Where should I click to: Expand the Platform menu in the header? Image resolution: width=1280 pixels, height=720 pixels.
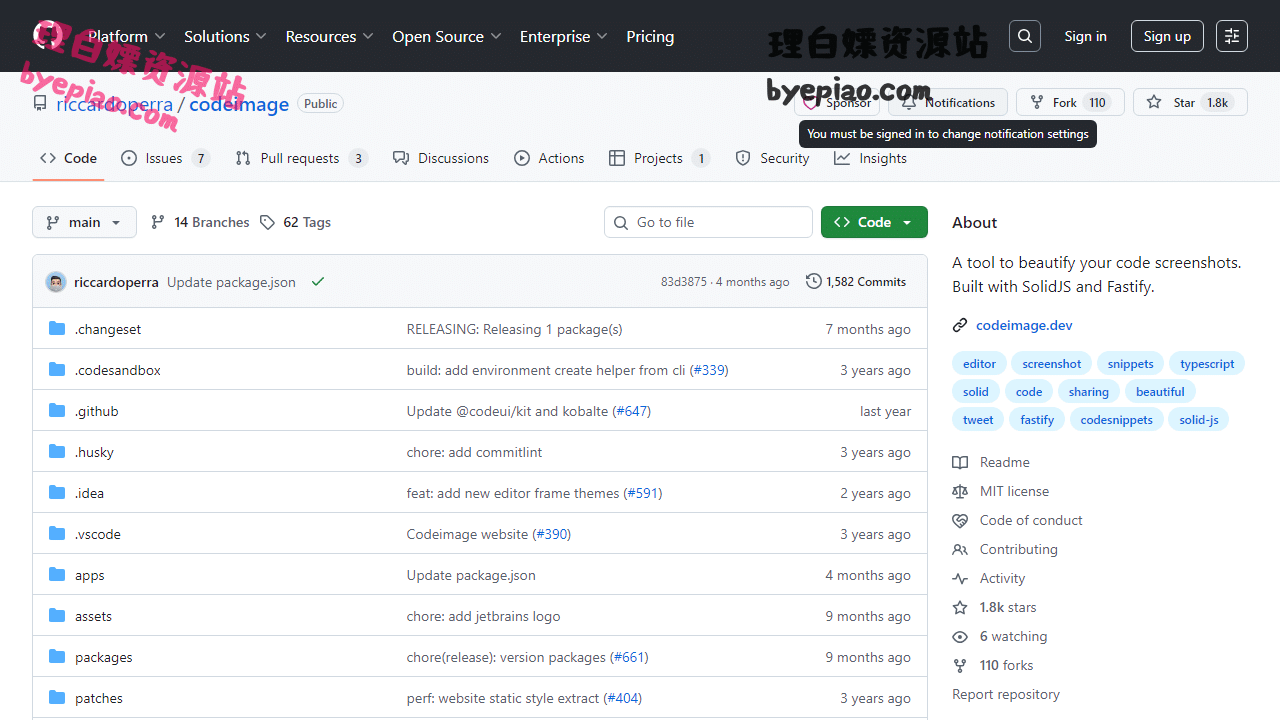pos(126,36)
